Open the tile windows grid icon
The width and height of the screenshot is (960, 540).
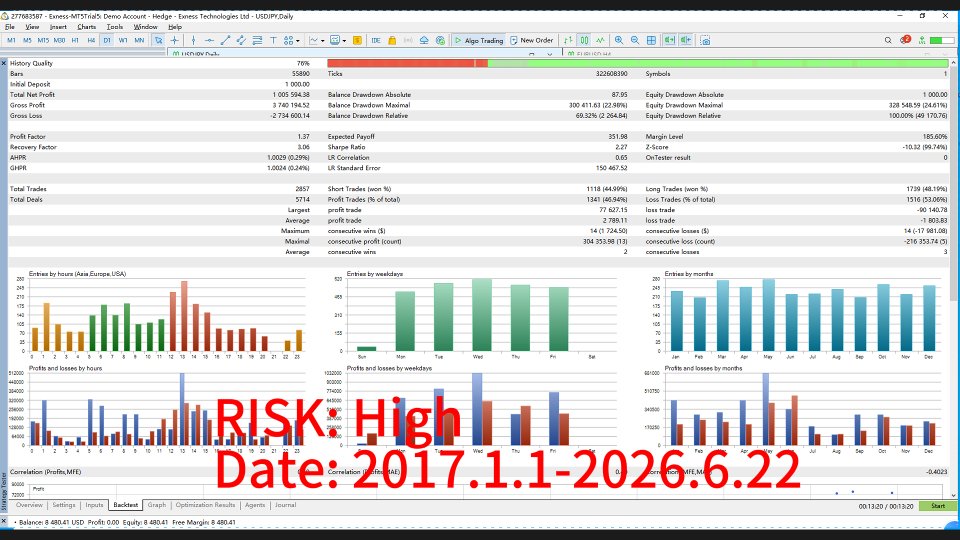(x=651, y=40)
